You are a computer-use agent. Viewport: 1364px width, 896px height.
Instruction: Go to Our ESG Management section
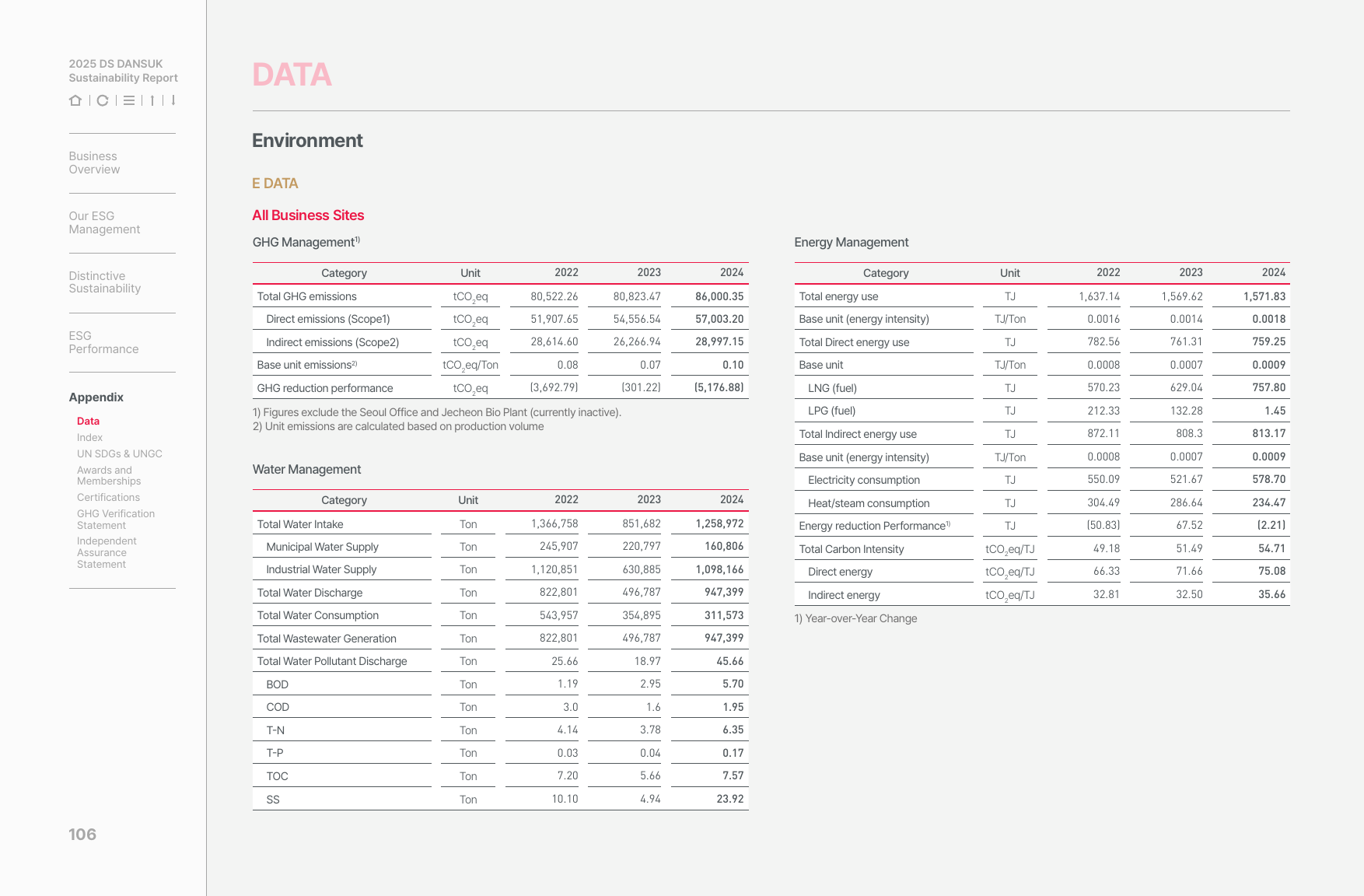104,222
